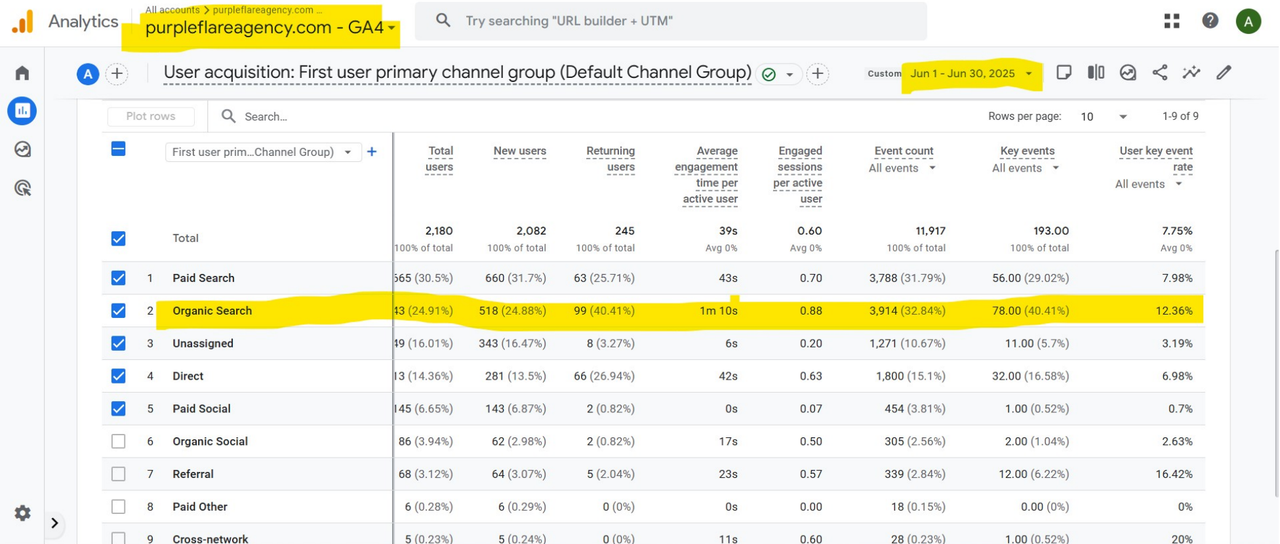
Task: Check the Organic Social row checkbox
Action: [118, 441]
